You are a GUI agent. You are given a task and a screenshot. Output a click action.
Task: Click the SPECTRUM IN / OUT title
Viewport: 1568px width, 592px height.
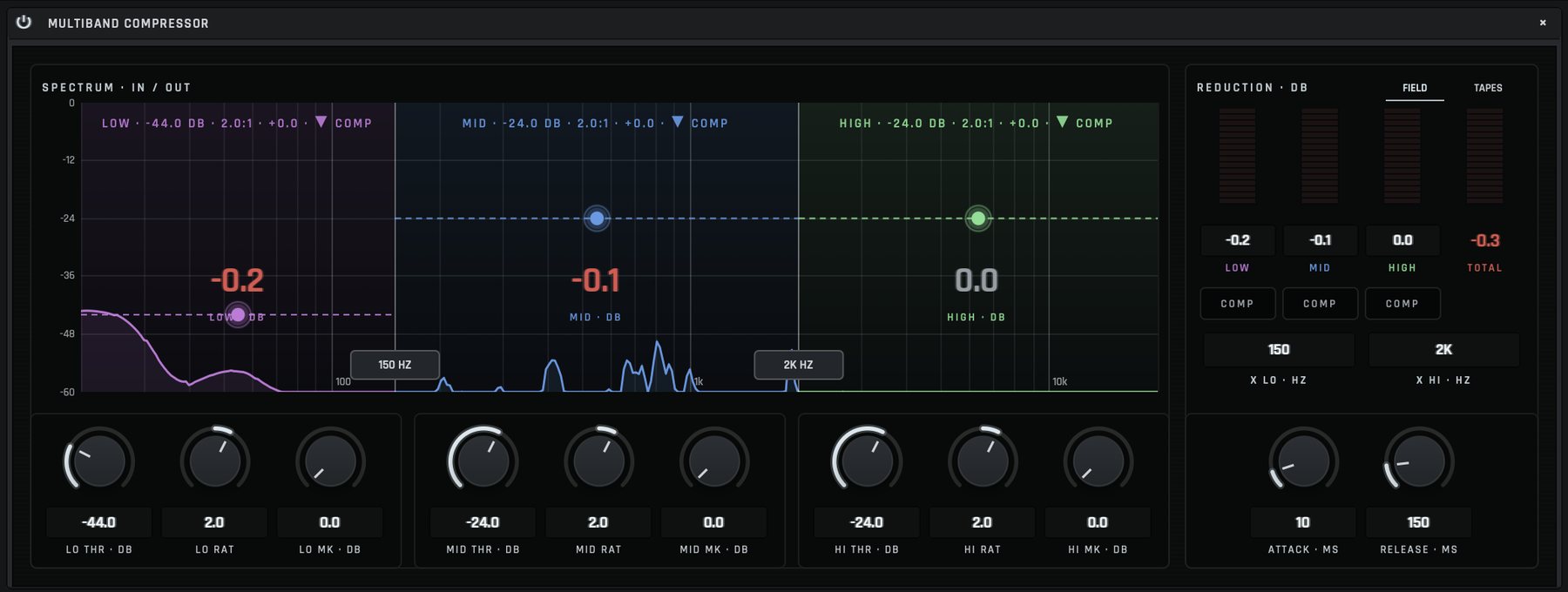click(117, 88)
